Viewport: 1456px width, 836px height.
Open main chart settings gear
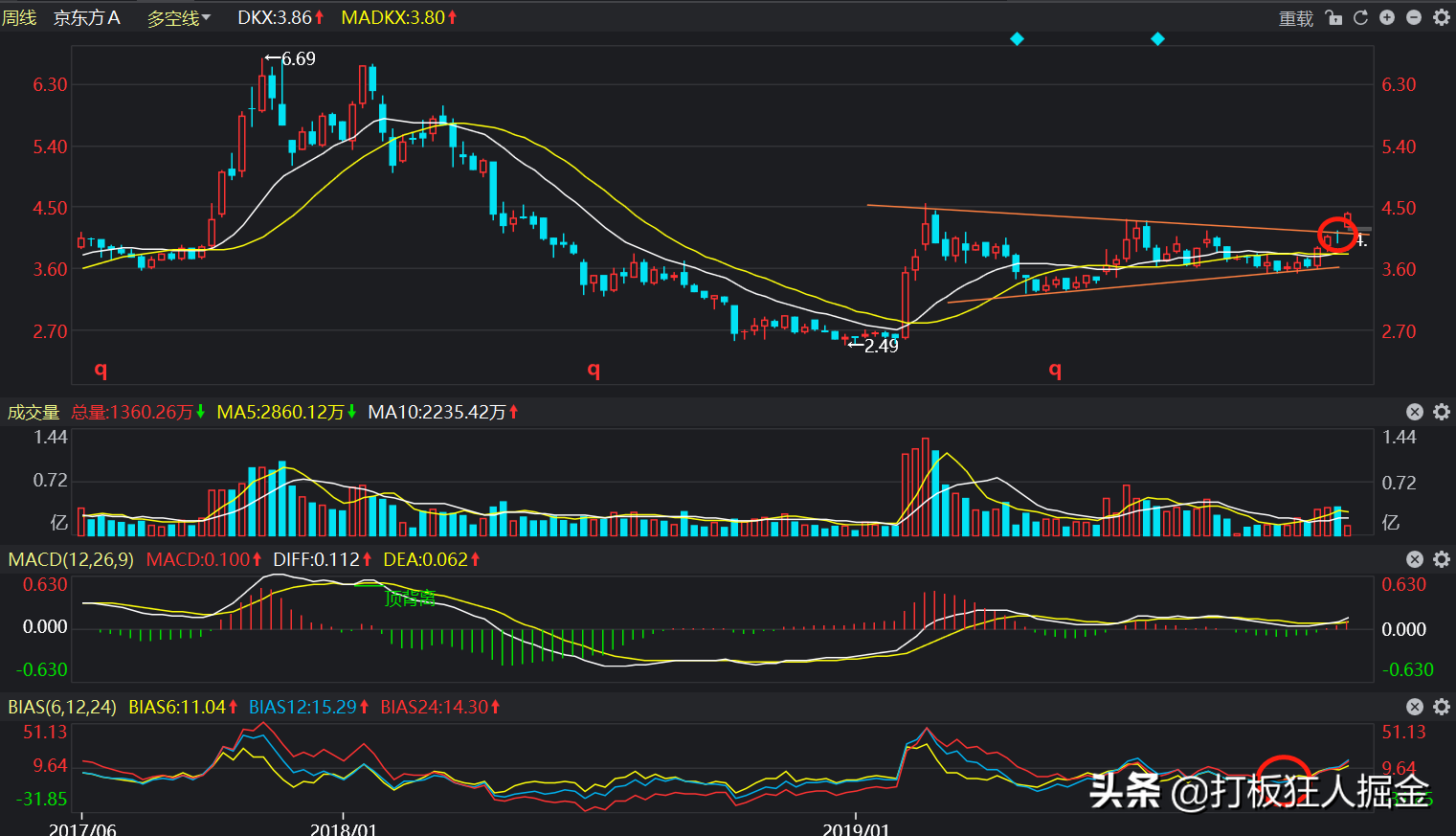point(1442,17)
